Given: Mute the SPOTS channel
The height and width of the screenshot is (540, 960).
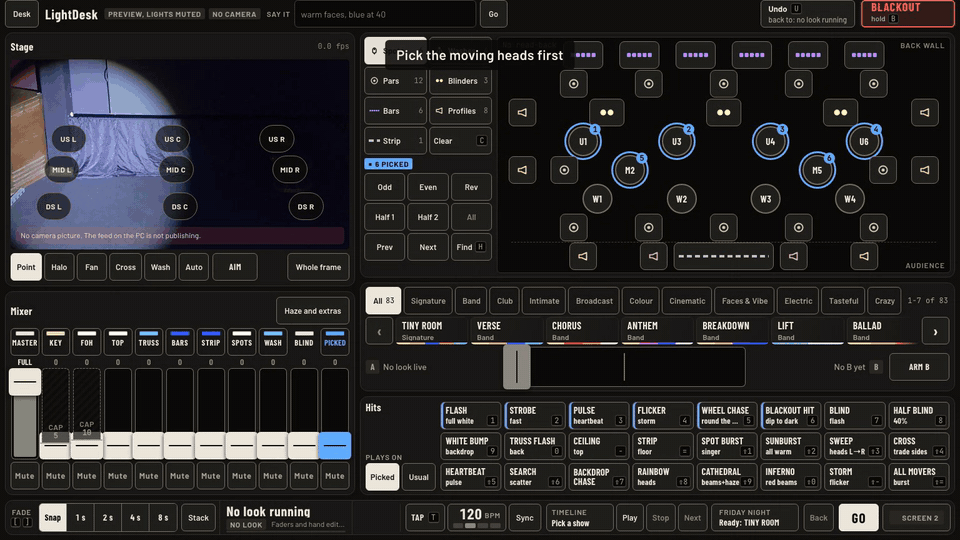Looking at the screenshot, I should (x=241, y=476).
